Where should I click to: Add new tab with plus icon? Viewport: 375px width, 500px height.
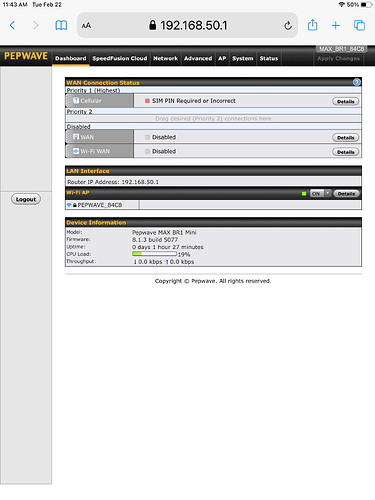pos(336,25)
